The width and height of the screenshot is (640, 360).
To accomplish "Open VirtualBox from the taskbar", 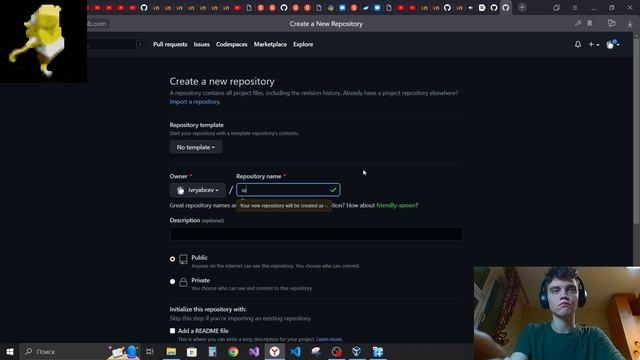I will pyautogui.click(x=357, y=351).
